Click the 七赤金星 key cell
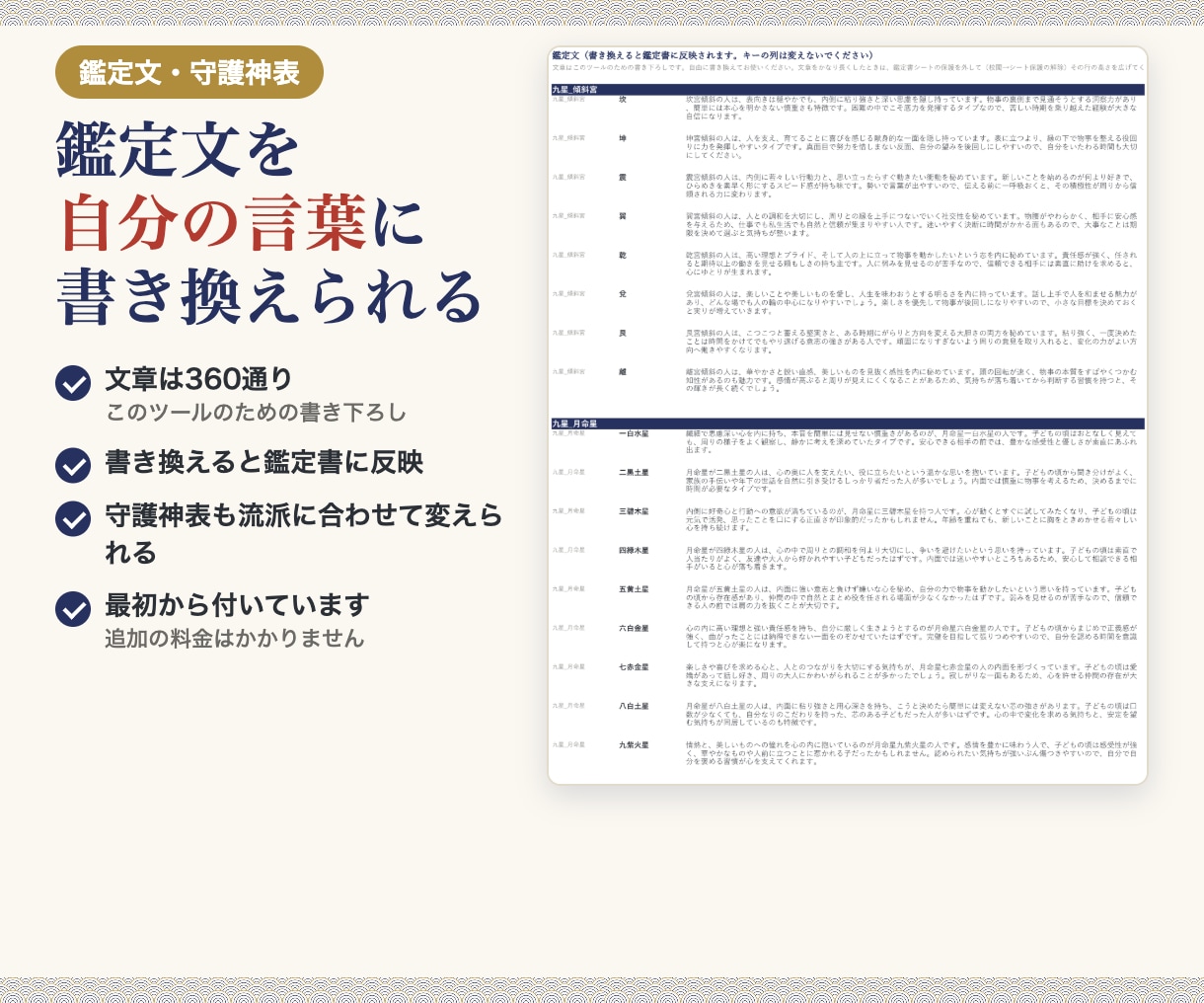Viewport: 1204px width, 1003px height. (634, 667)
